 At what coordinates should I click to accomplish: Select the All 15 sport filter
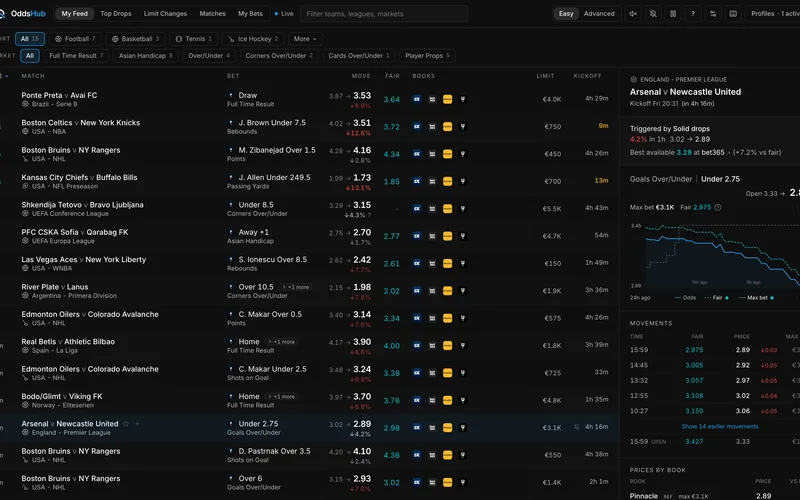(30, 39)
